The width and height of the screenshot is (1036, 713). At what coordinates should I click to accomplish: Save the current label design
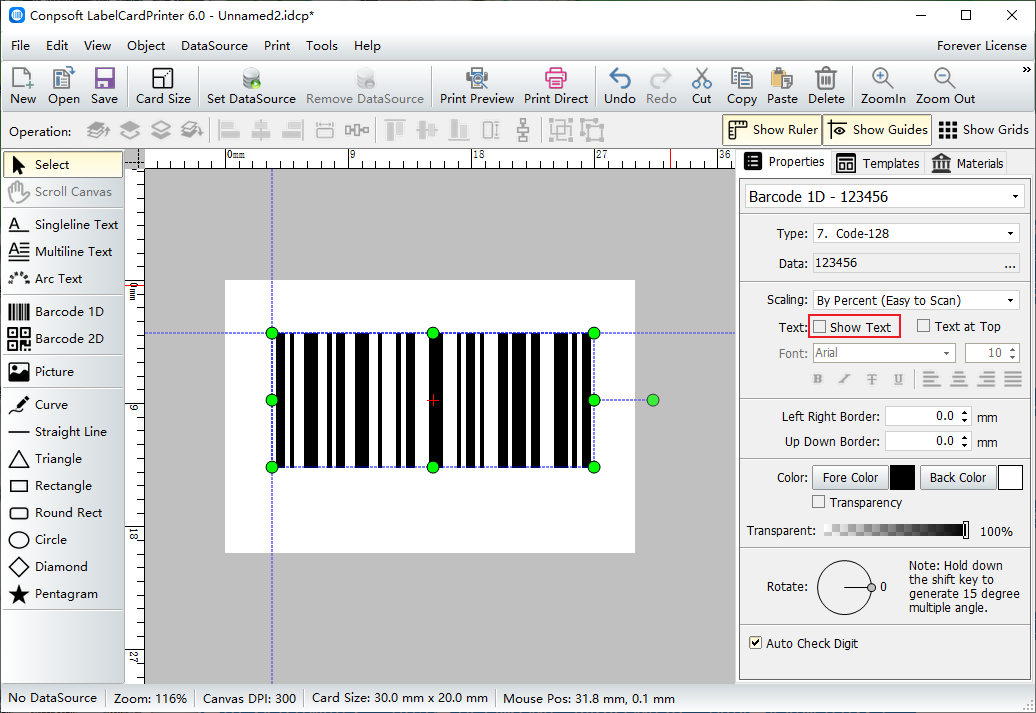[x=104, y=86]
